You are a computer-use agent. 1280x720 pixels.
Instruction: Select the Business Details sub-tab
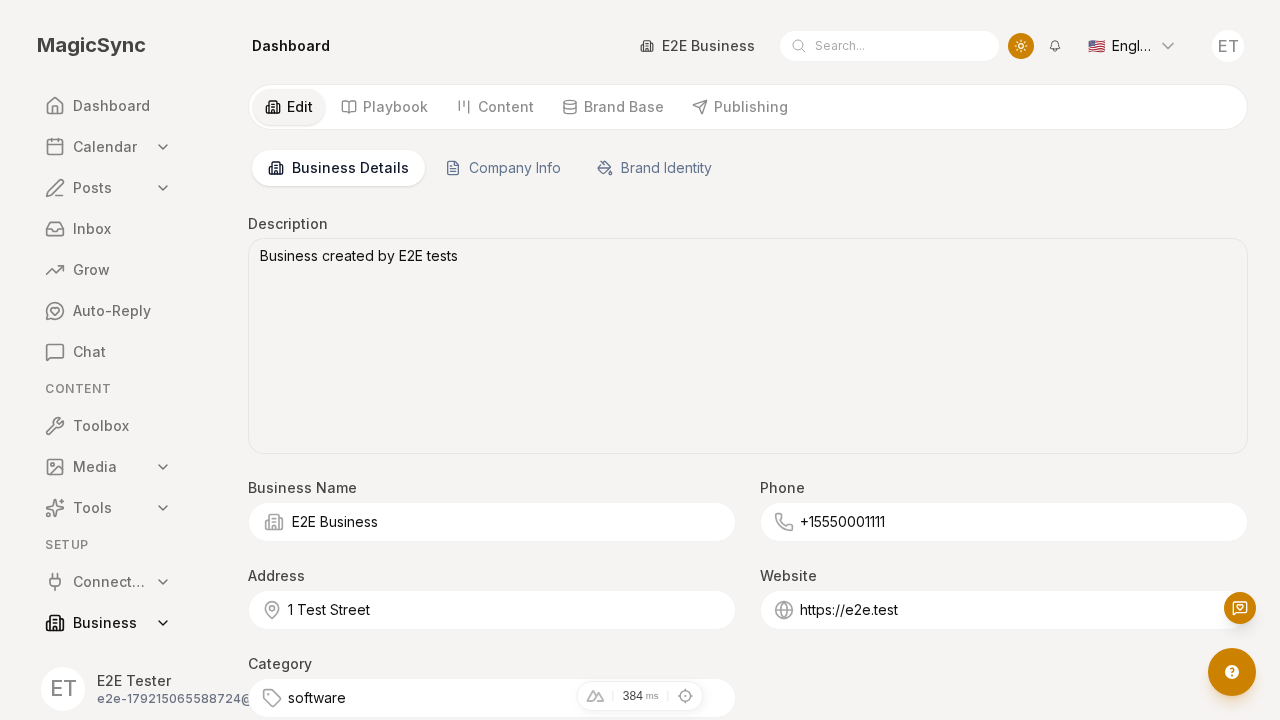(x=339, y=168)
